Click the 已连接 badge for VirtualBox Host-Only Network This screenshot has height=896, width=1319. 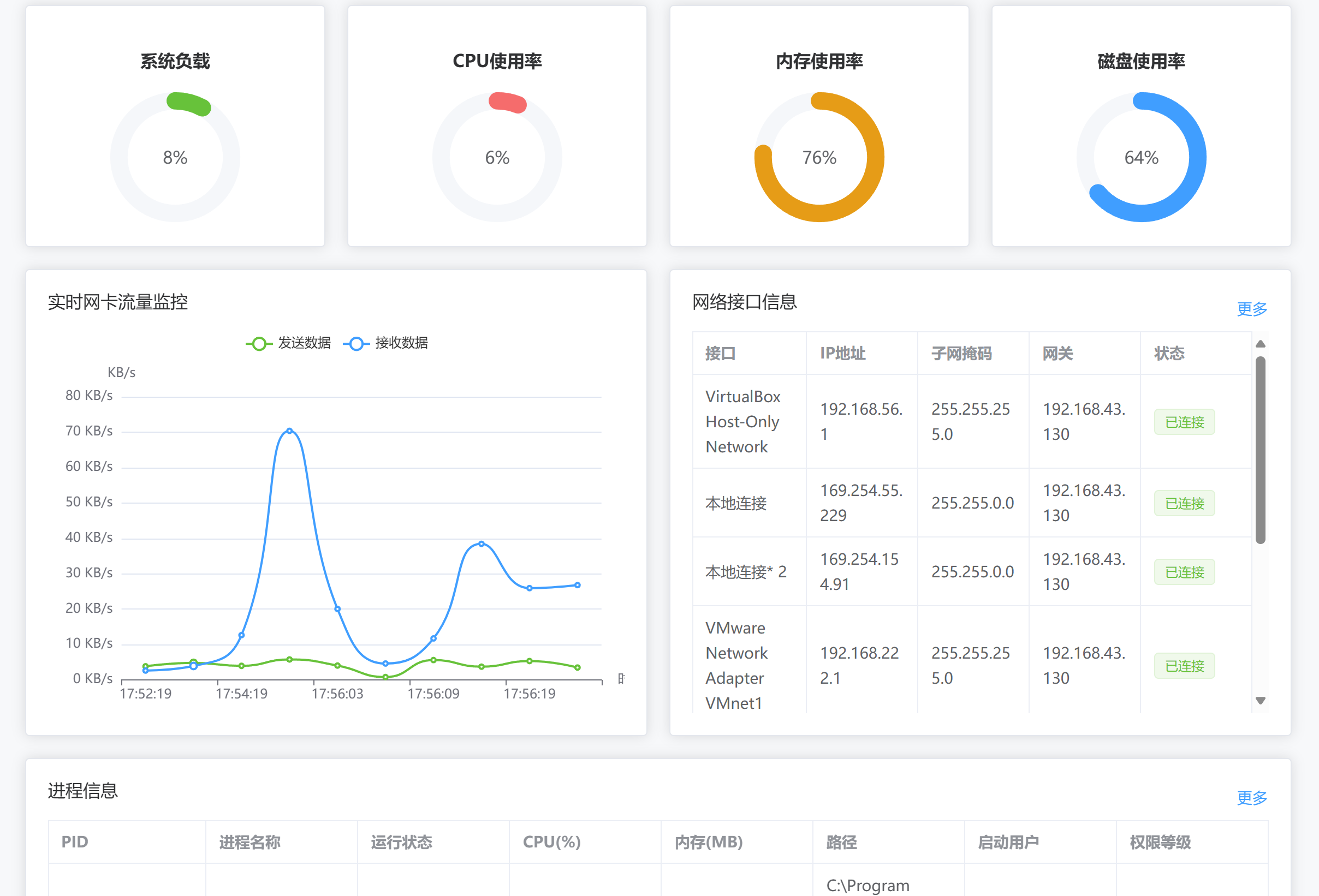pyautogui.click(x=1184, y=422)
